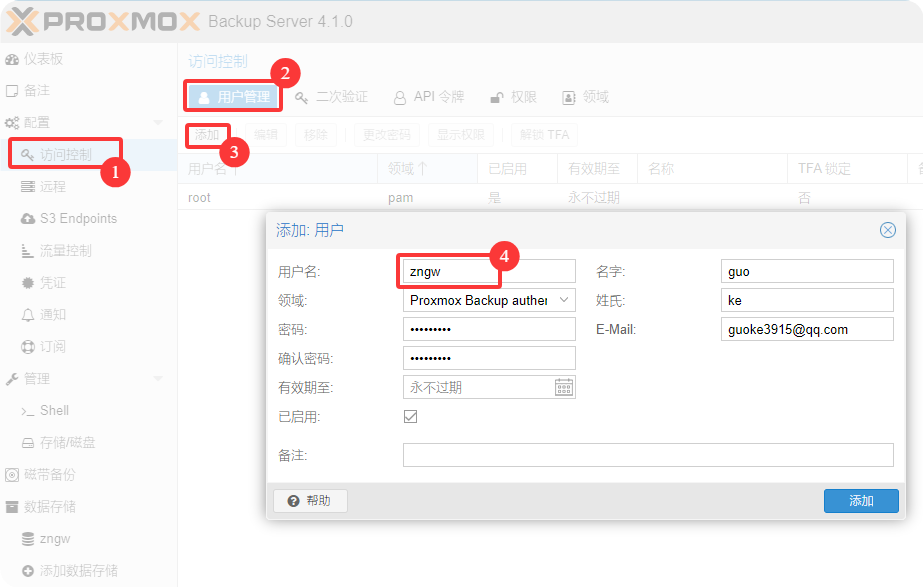Open the 权限 permissions tab
The width and height of the screenshot is (923, 587).
click(513, 97)
